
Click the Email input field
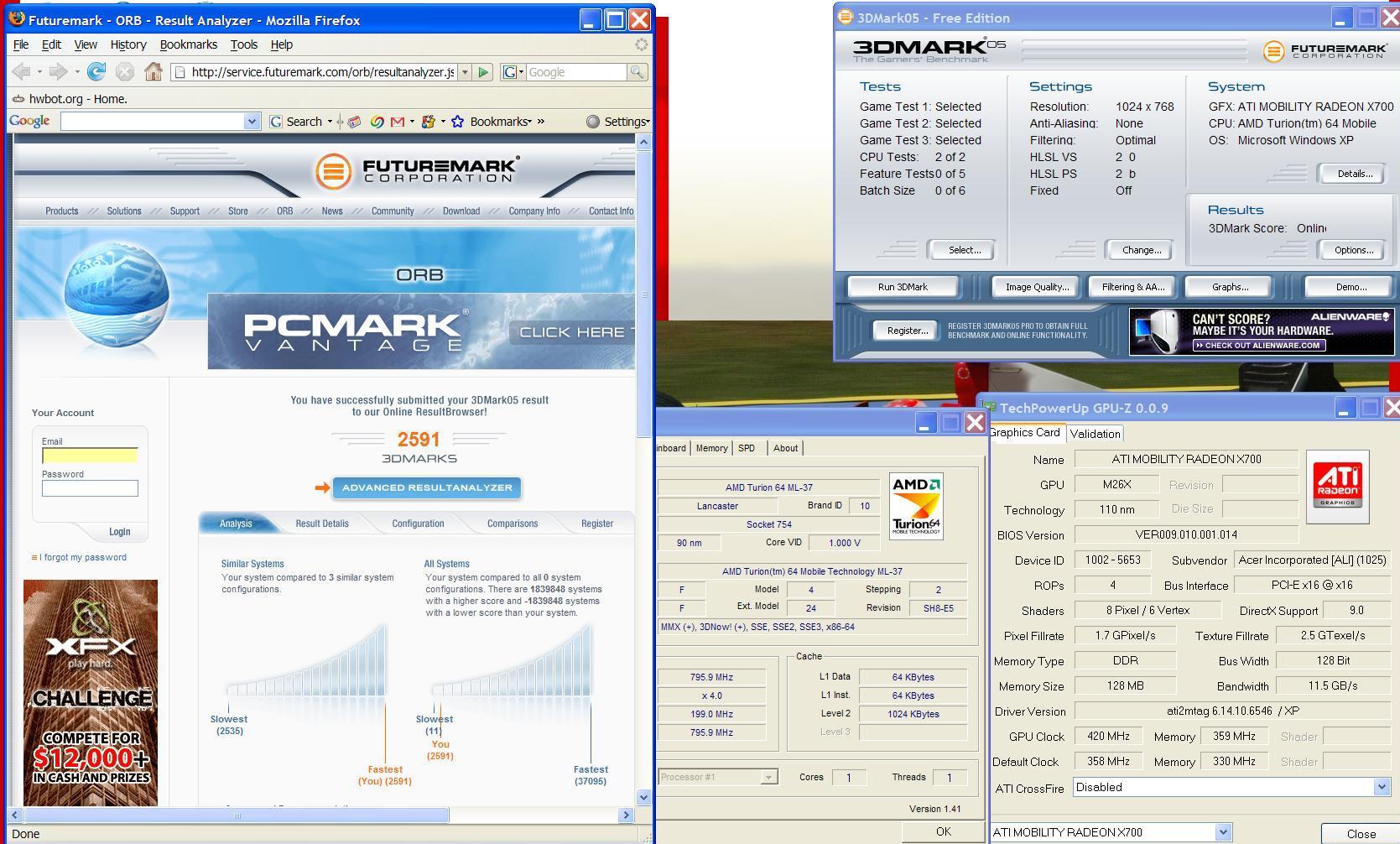tap(90, 455)
